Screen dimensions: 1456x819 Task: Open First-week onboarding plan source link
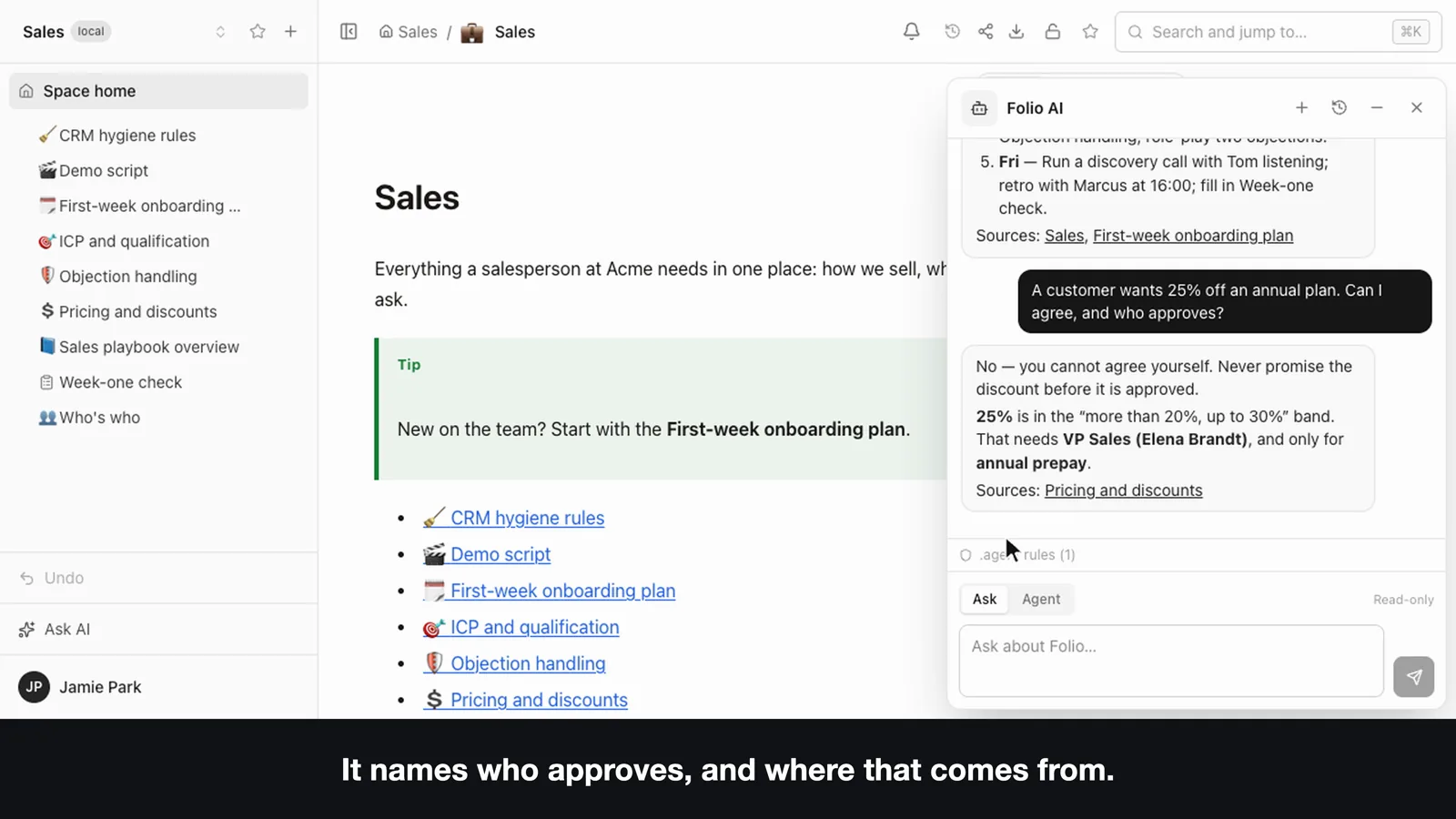pos(1192,236)
